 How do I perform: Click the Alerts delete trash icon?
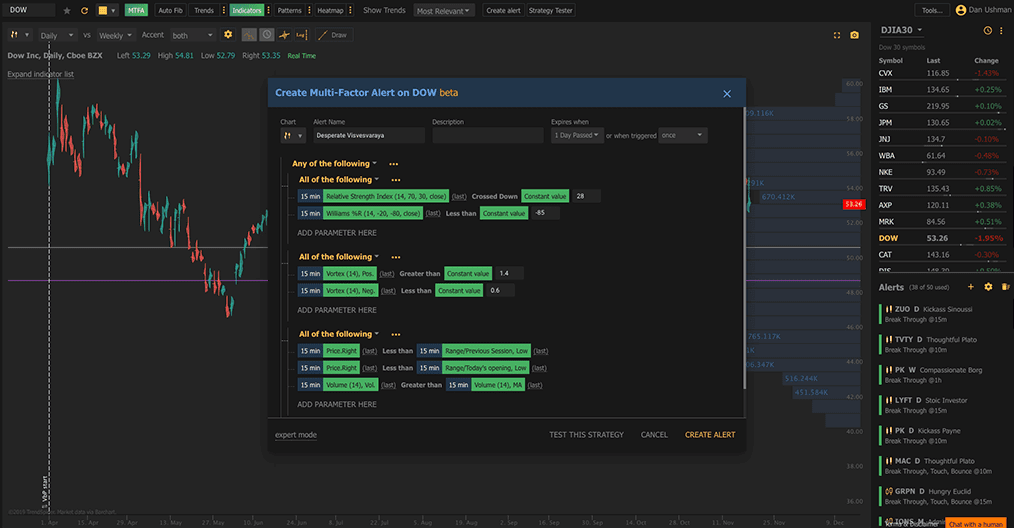point(1006,287)
